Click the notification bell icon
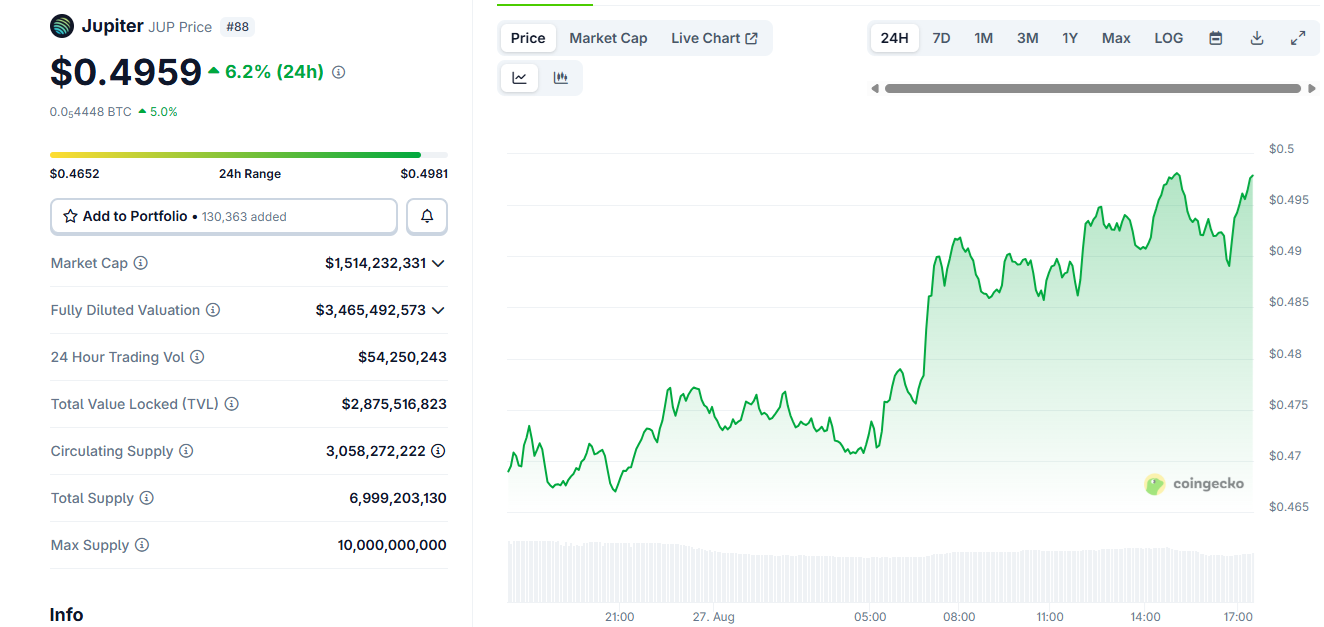The width and height of the screenshot is (1324, 627). pos(427,216)
